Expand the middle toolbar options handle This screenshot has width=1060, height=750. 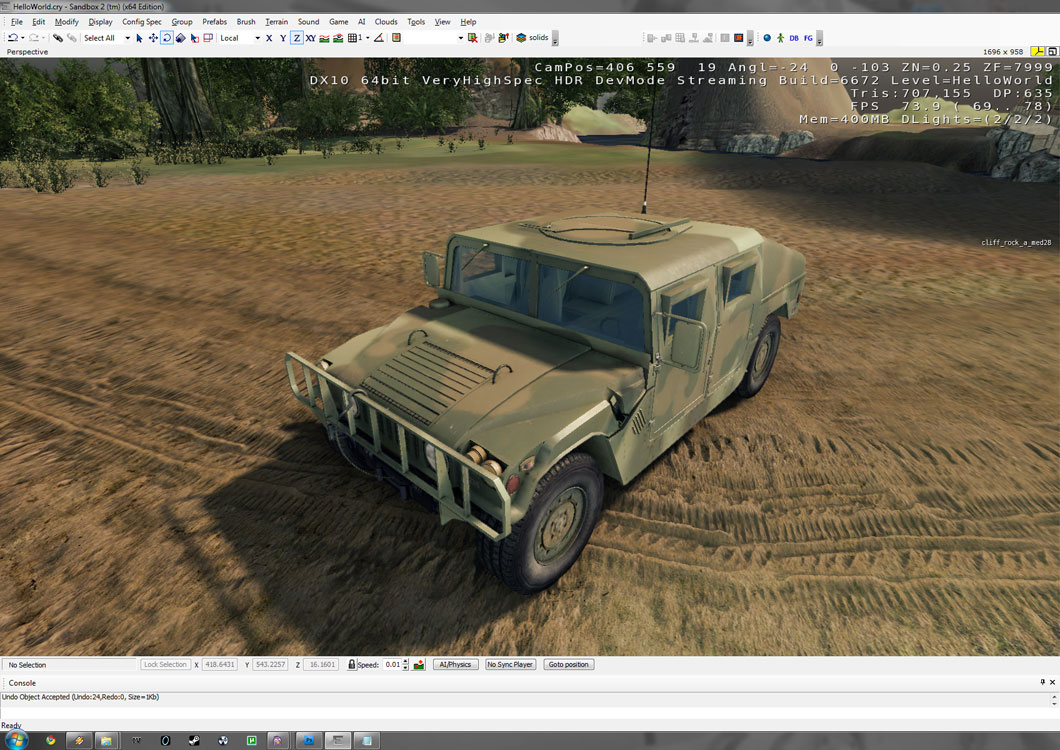tap(750, 38)
